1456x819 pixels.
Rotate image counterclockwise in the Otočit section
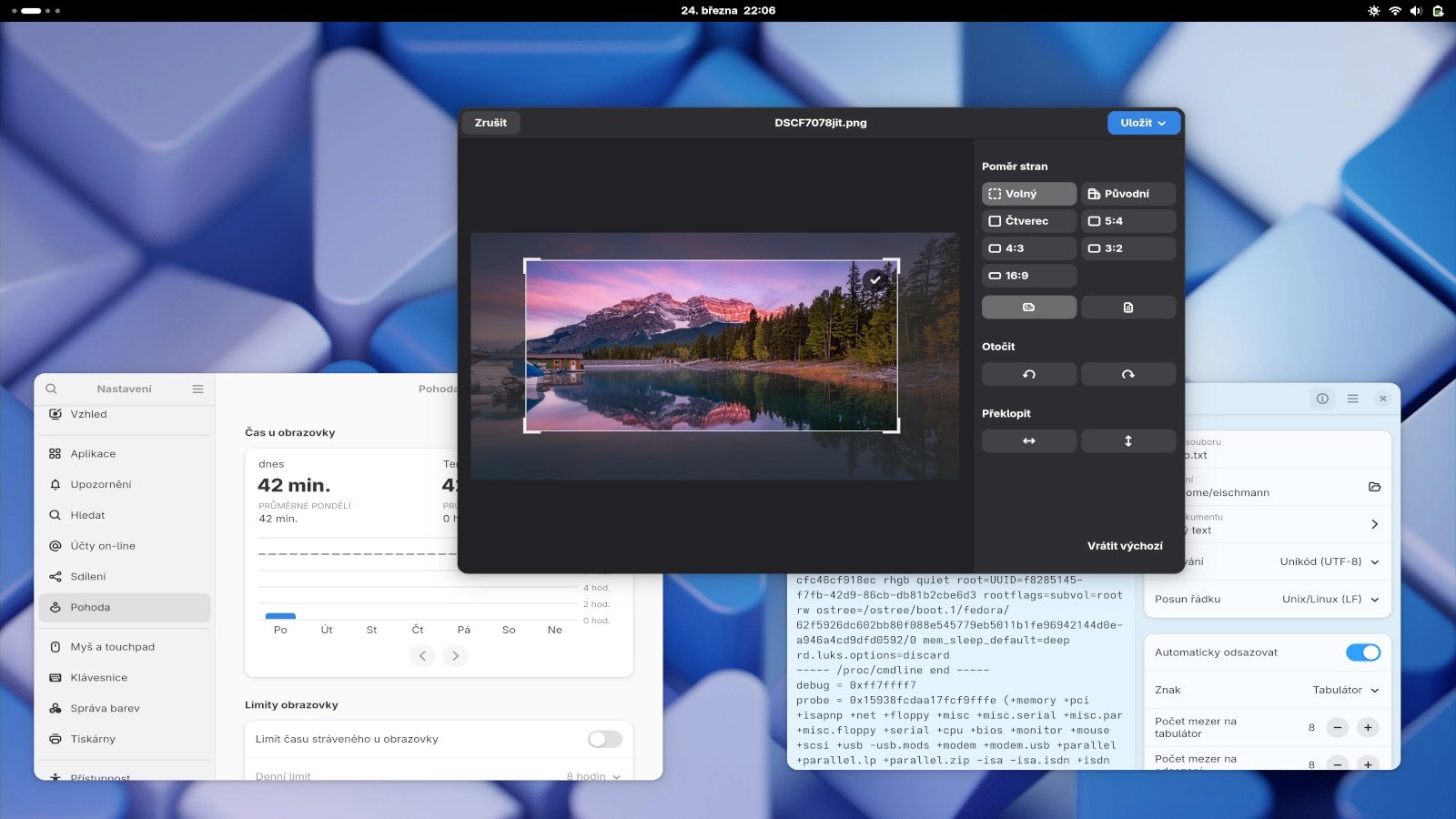coord(1029,374)
